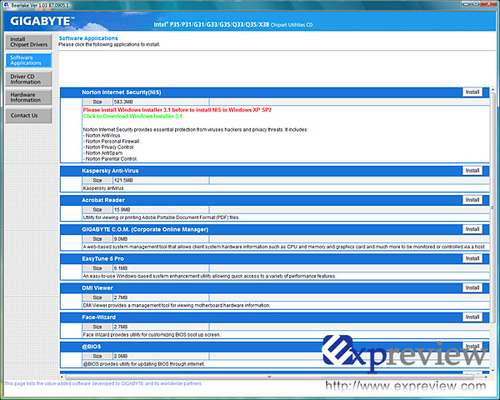Click the status text about value-added software
500x400 pixels.
point(103,384)
